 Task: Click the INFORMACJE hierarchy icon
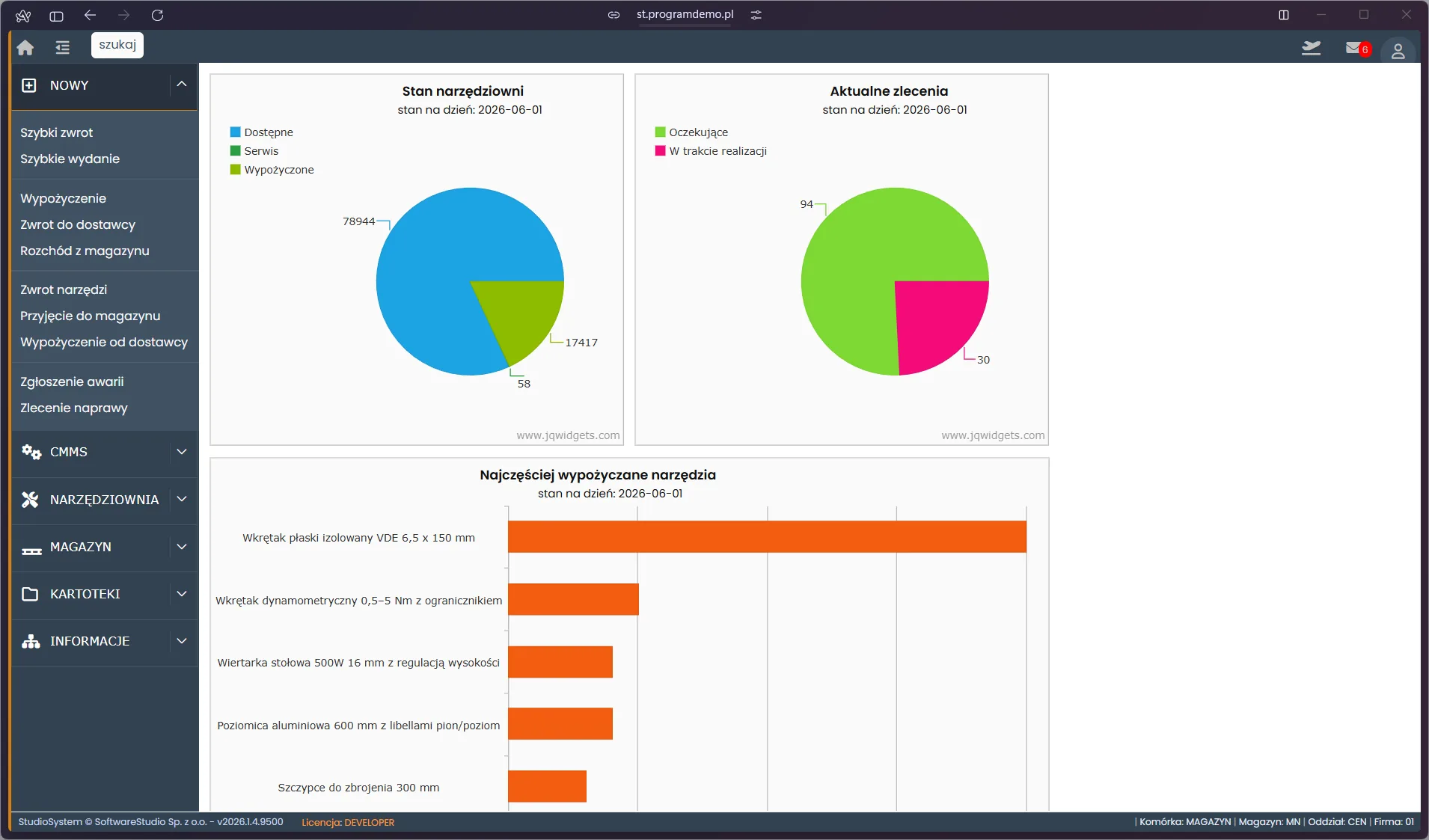point(31,641)
